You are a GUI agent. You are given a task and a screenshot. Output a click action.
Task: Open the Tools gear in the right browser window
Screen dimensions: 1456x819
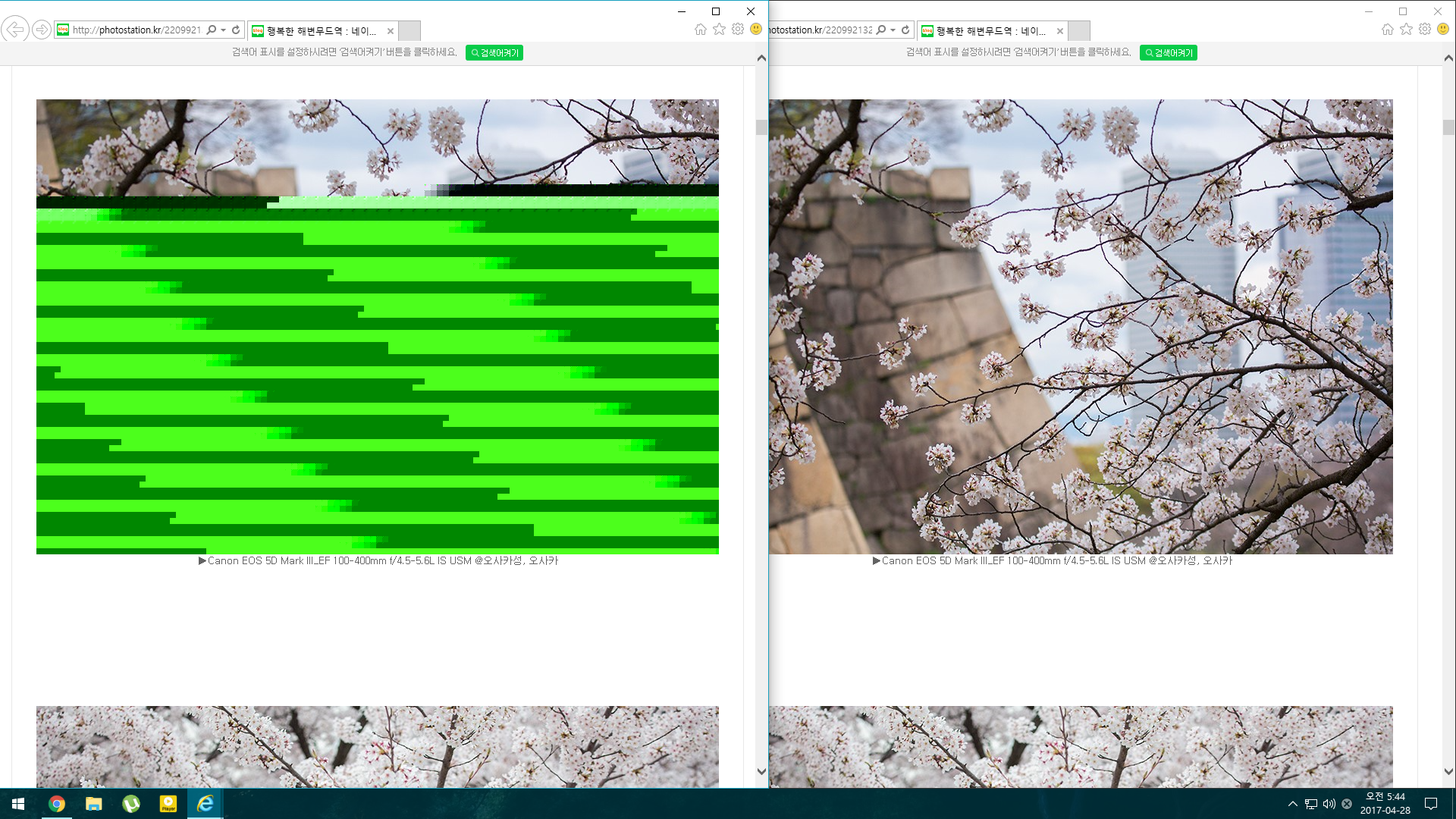click(1425, 30)
